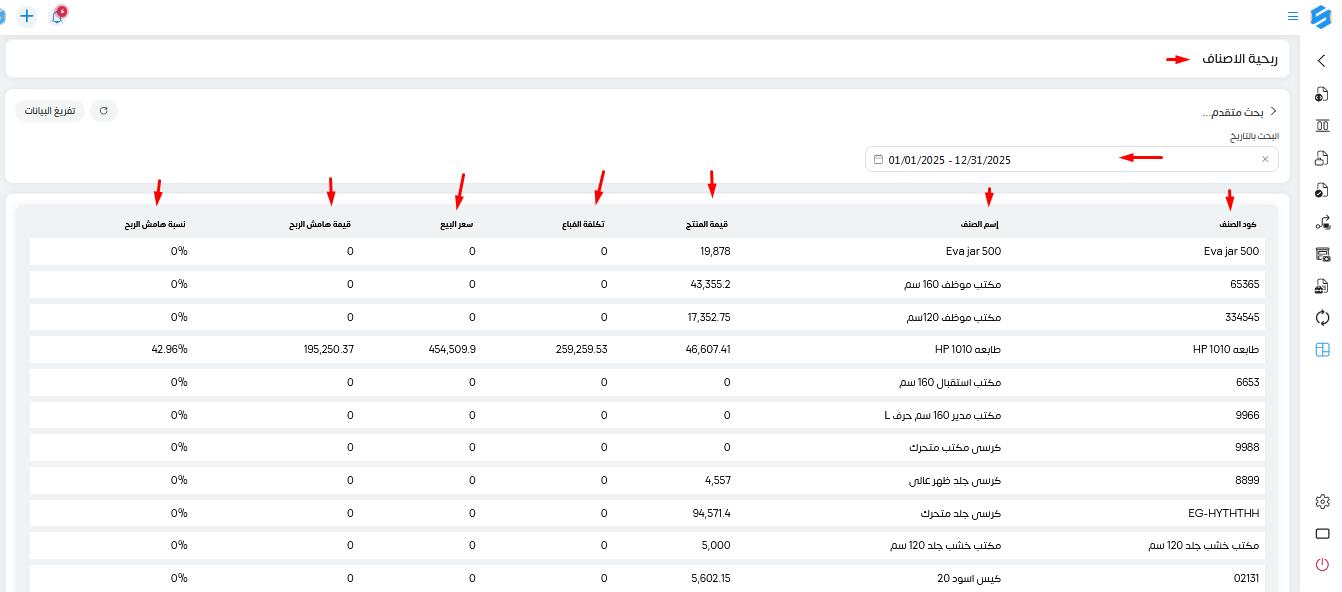Click the refresh icon button beside تفريغ البيانات
The height and width of the screenshot is (592, 1342).
pos(103,111)
